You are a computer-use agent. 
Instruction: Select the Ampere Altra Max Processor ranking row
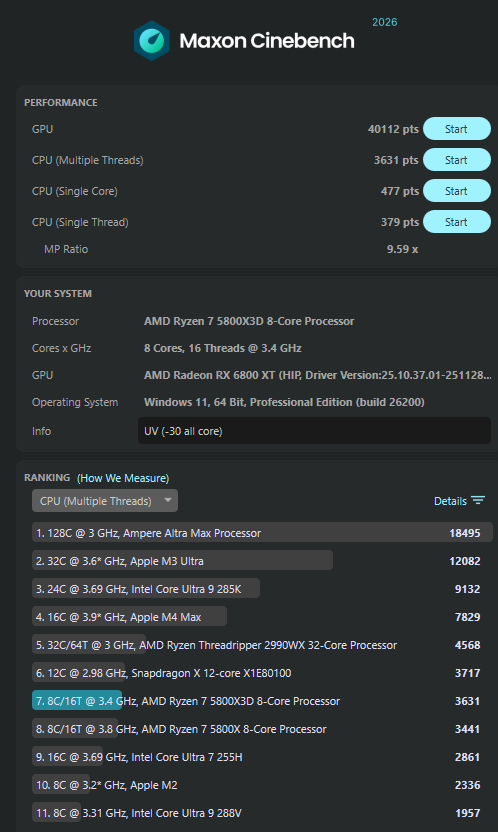pyautogui.click(x=262, y=533)
